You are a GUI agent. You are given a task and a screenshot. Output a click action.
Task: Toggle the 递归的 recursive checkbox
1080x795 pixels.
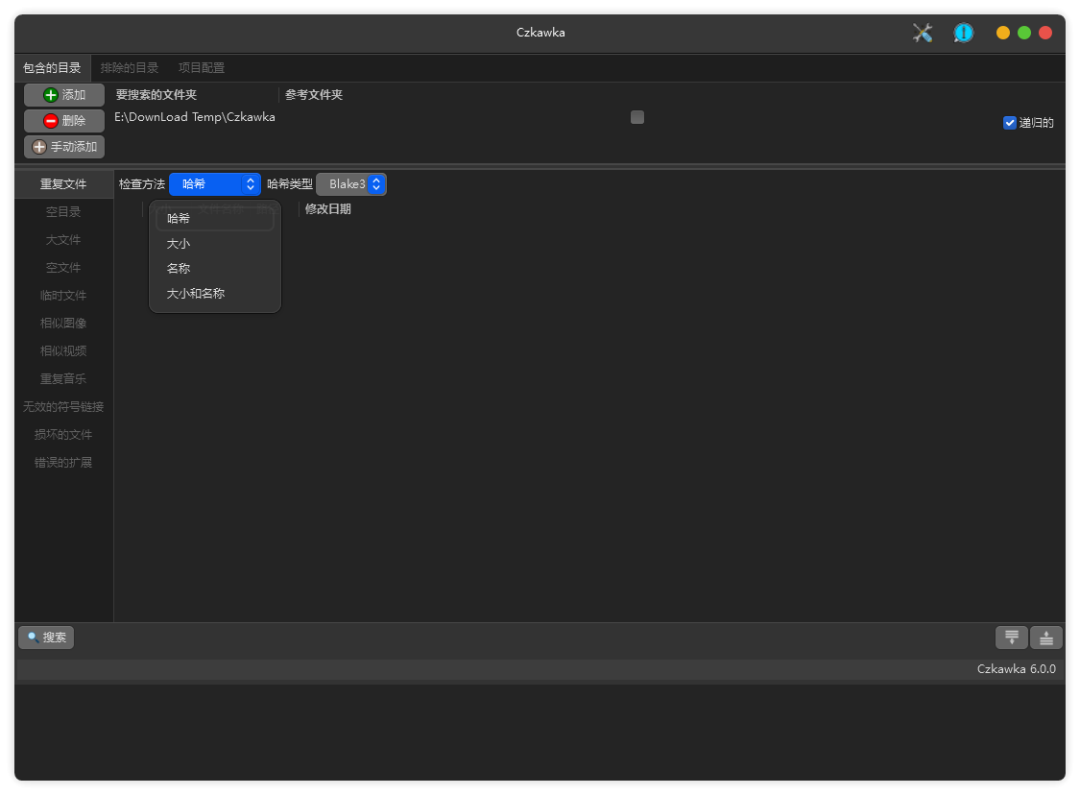tap(1010, 123)
